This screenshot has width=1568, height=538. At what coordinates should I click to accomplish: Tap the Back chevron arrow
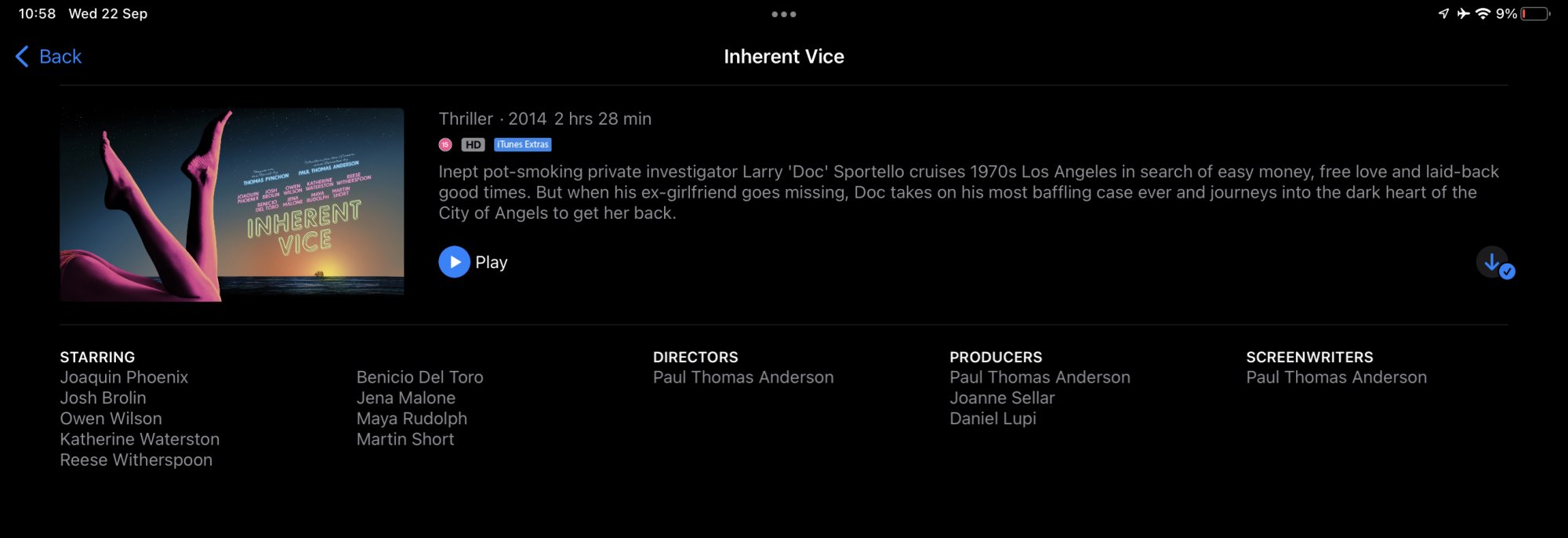(22, 56)
